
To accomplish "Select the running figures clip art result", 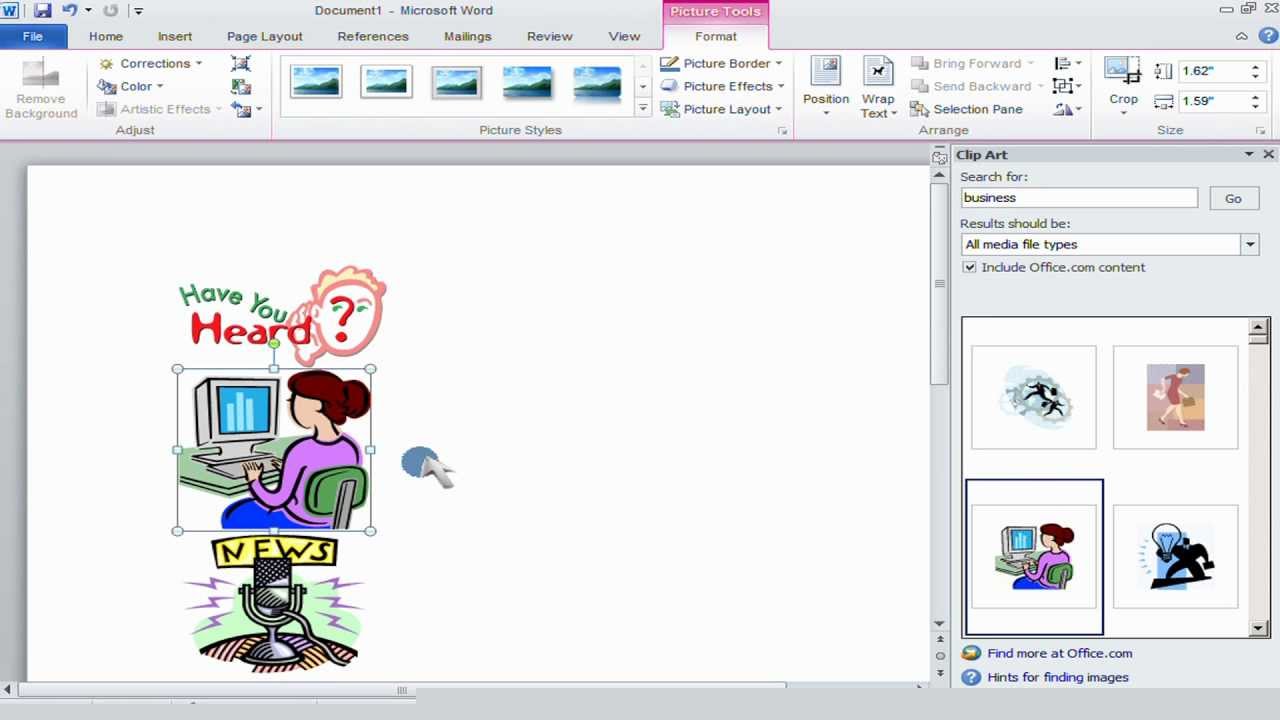I will 1034,397.
